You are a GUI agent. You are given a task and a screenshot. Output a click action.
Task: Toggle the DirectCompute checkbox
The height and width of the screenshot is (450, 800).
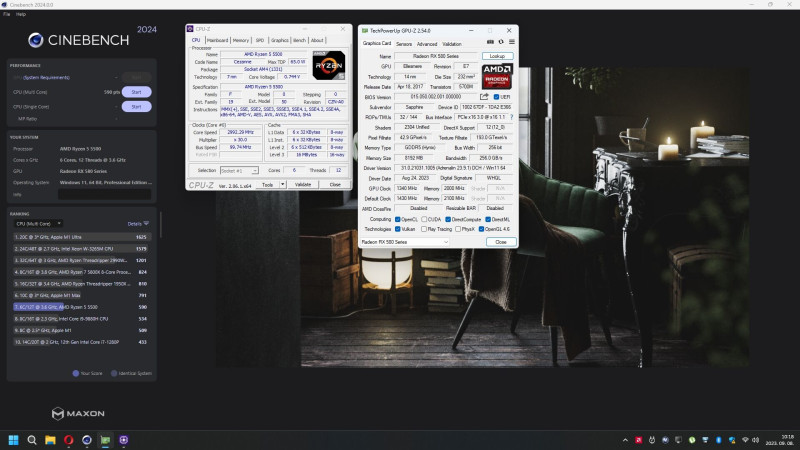pyautogui.click(x=448, y=219)
